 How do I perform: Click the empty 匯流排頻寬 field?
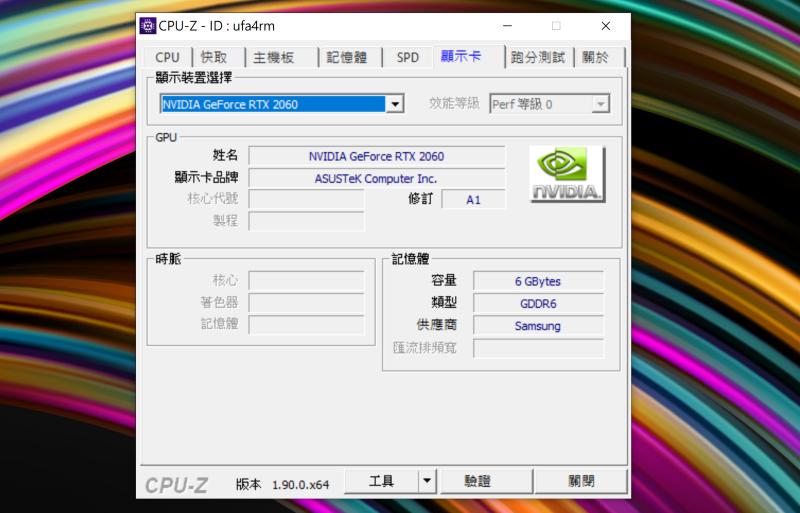(538, 348)
